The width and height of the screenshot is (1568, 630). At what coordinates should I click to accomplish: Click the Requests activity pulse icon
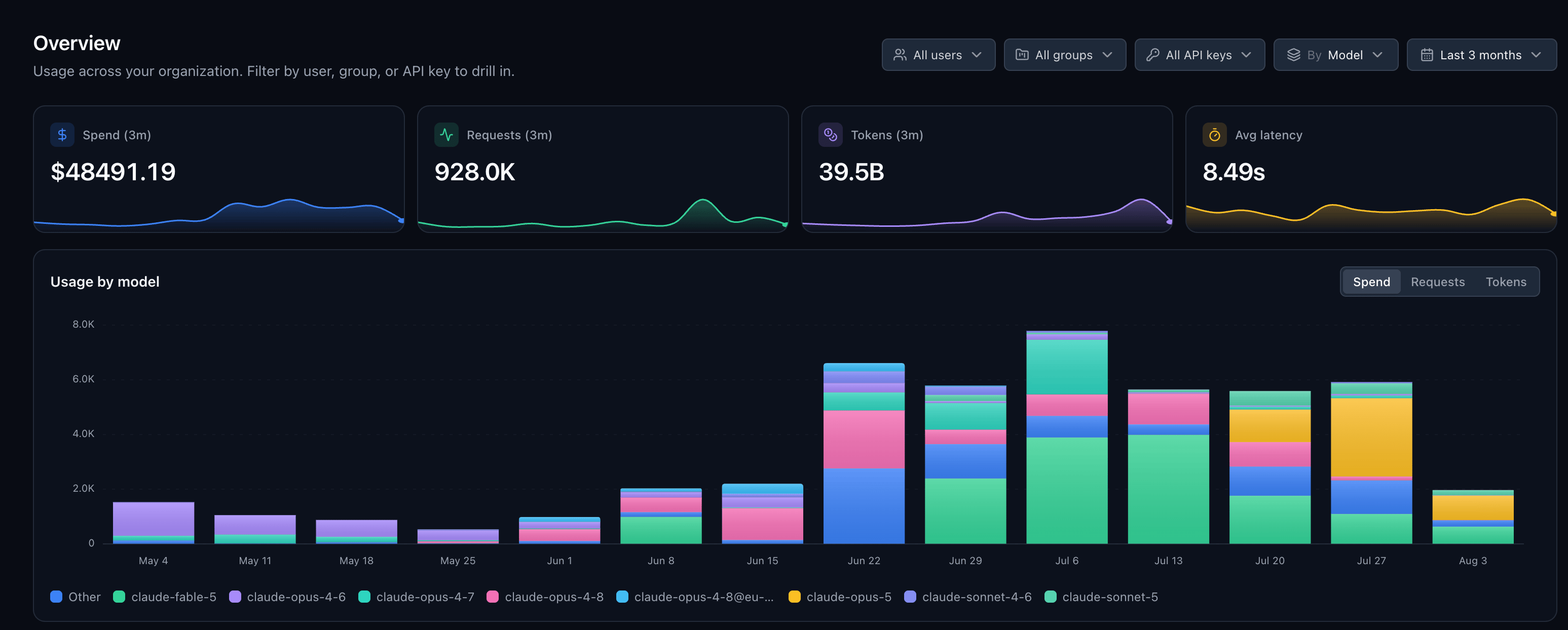446,135
